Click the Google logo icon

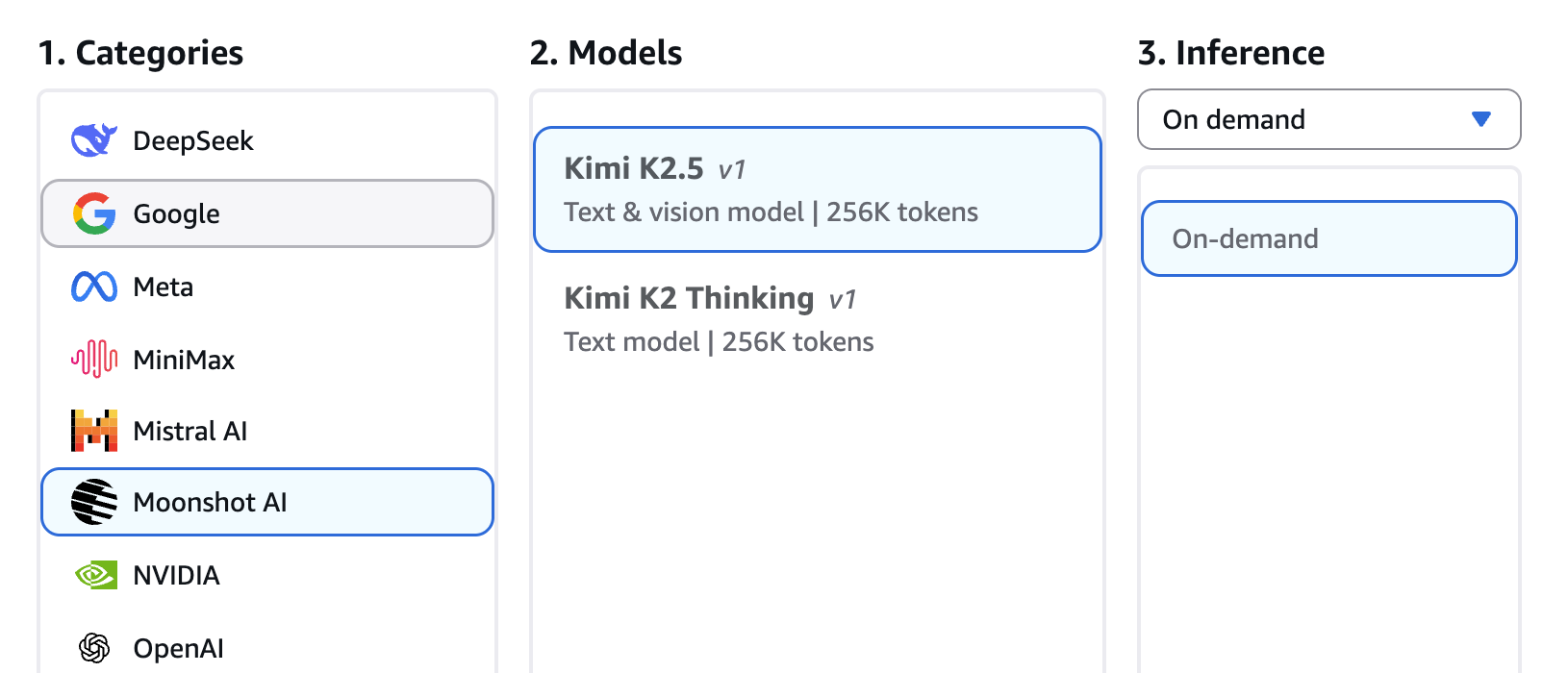(x=94, y=213)
